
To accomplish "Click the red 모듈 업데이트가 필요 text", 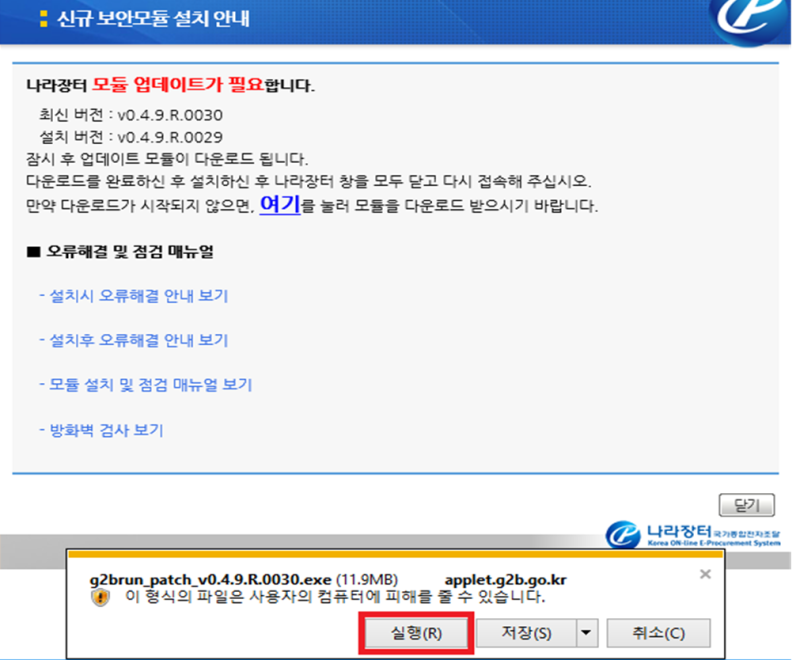I will click(178, 84).
